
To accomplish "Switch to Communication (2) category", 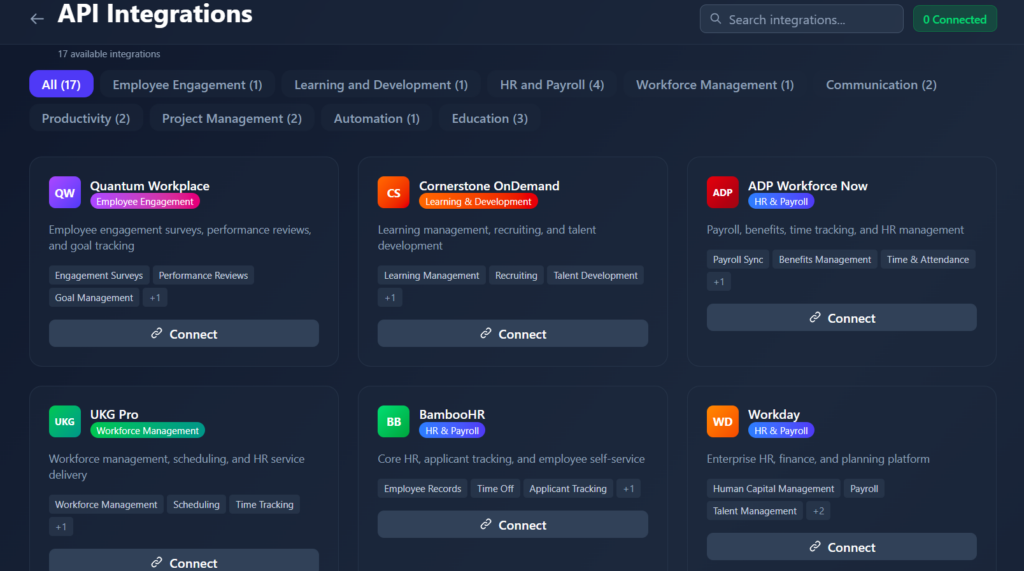I will tap(881, 84).
